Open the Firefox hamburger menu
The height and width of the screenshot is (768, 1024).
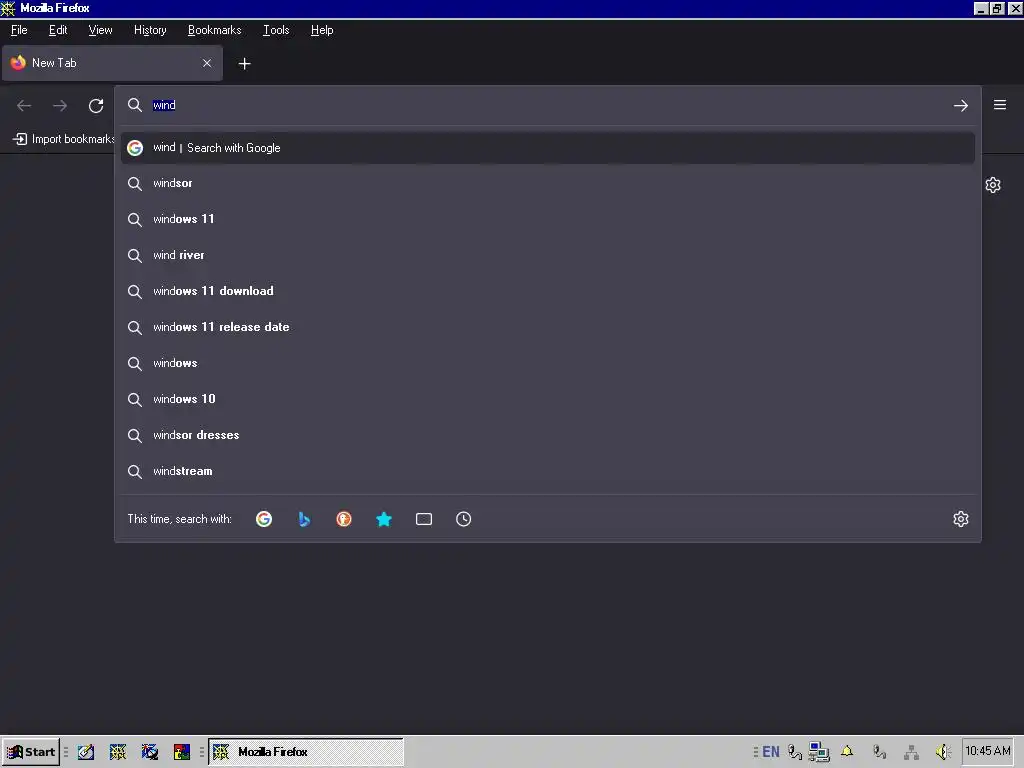click(x=999, y=105)
